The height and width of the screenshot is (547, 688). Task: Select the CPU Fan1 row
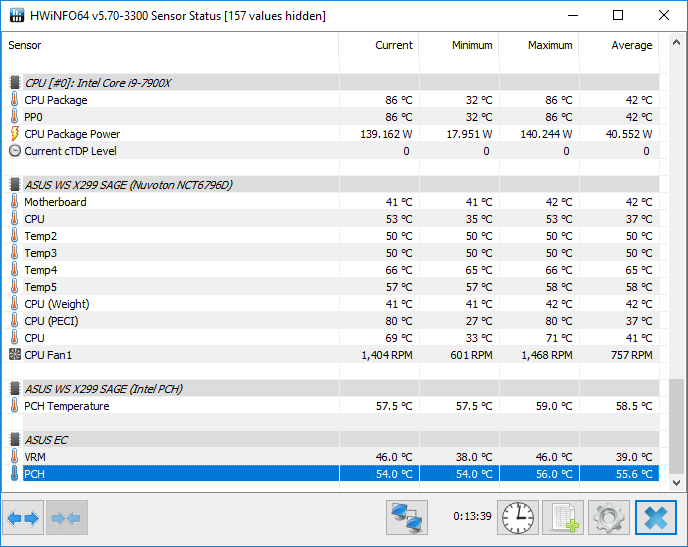click(x=331, y=354)
